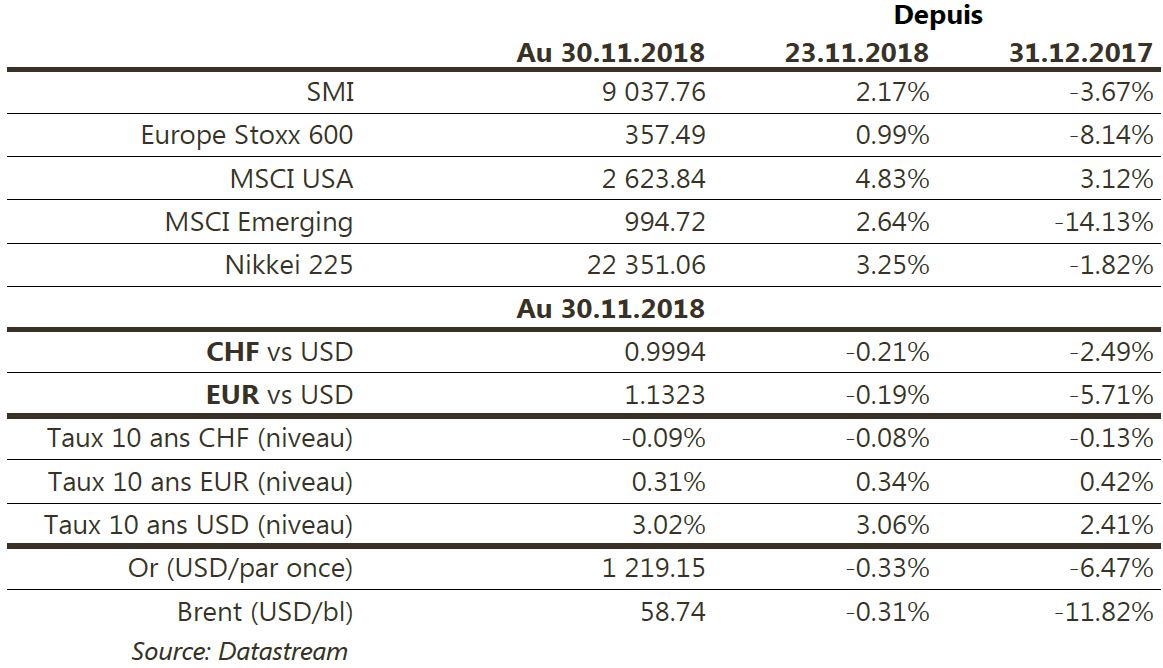The width and height of the screenshot is (1163, 668).
Task: Select the MSCI Emerging row label
Action: 259,222
